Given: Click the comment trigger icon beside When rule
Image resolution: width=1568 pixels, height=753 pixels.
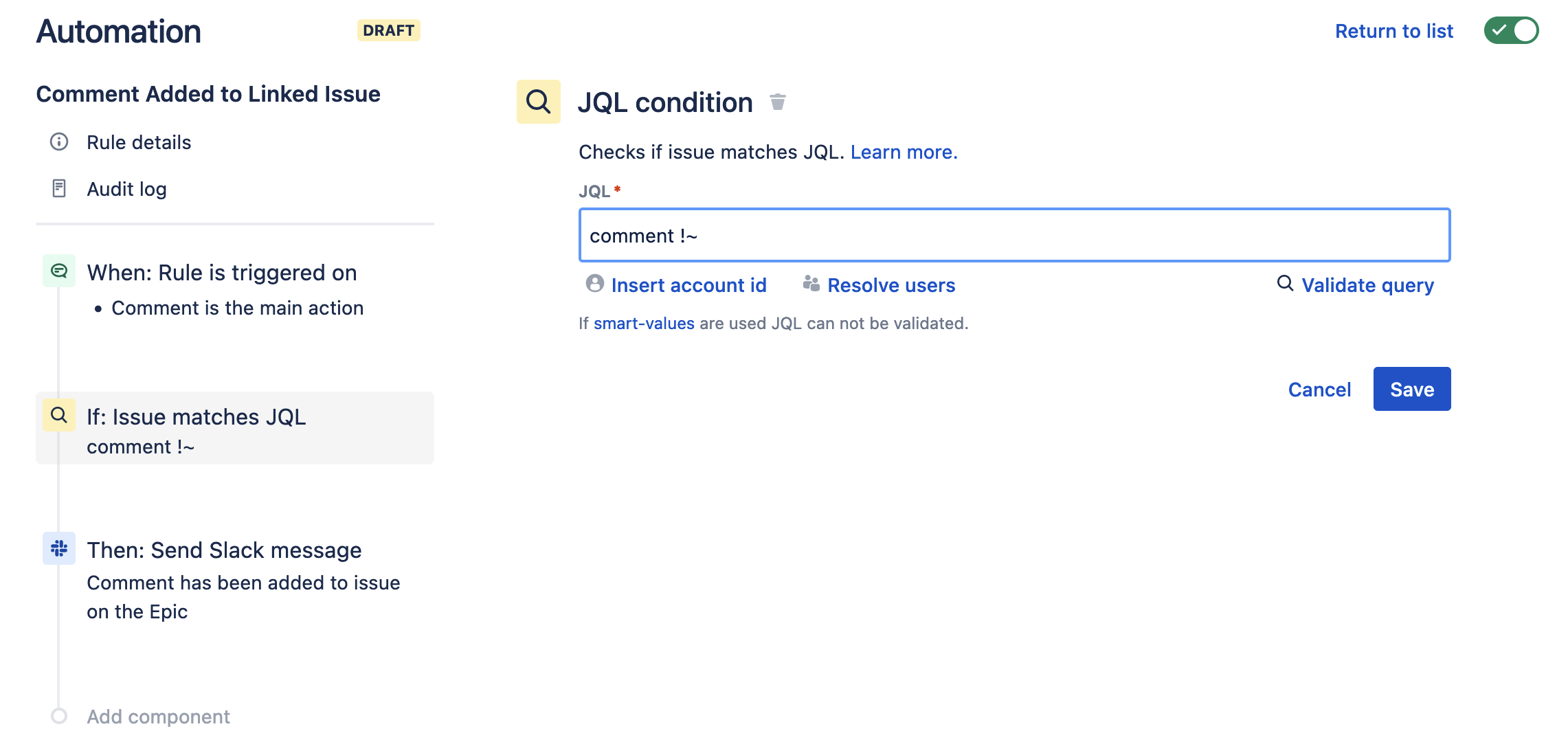Looking at the screenshot, I should [x=59, y=270].
